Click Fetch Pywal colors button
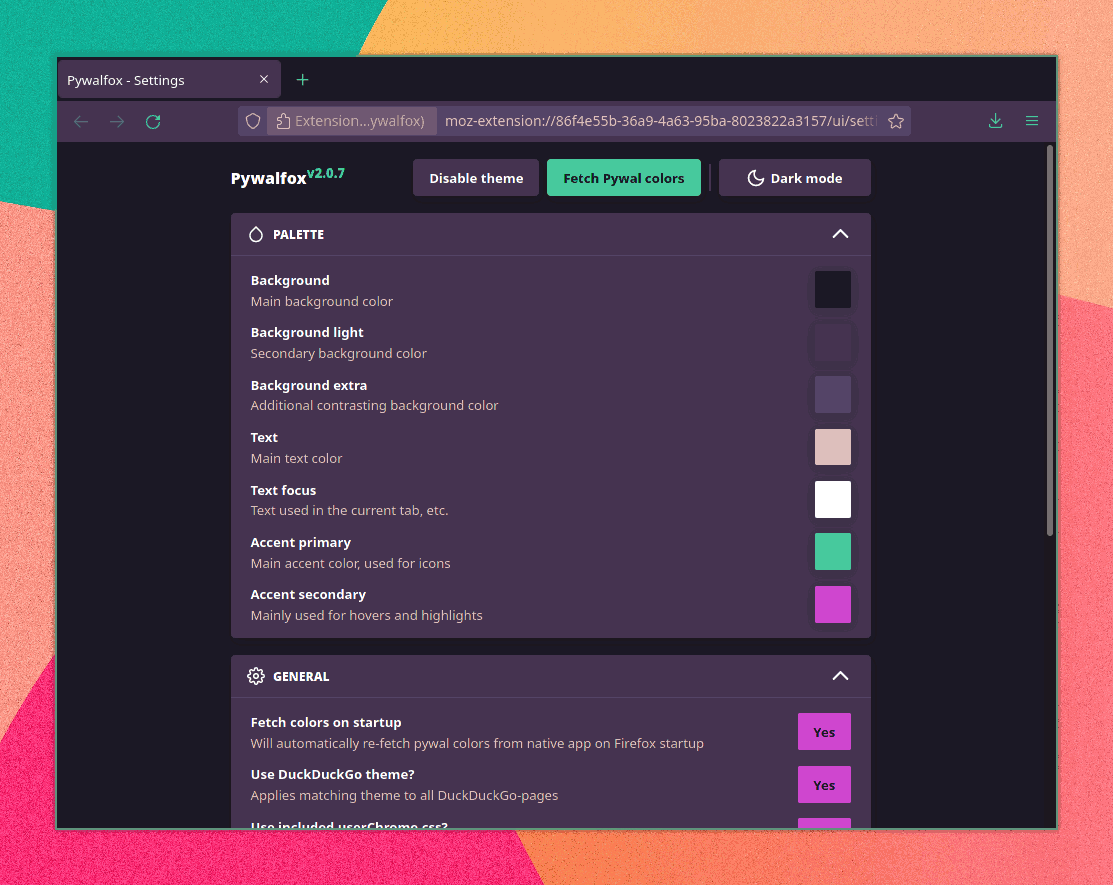Screen dimensions: 1113x885 (x=623, y=178)
